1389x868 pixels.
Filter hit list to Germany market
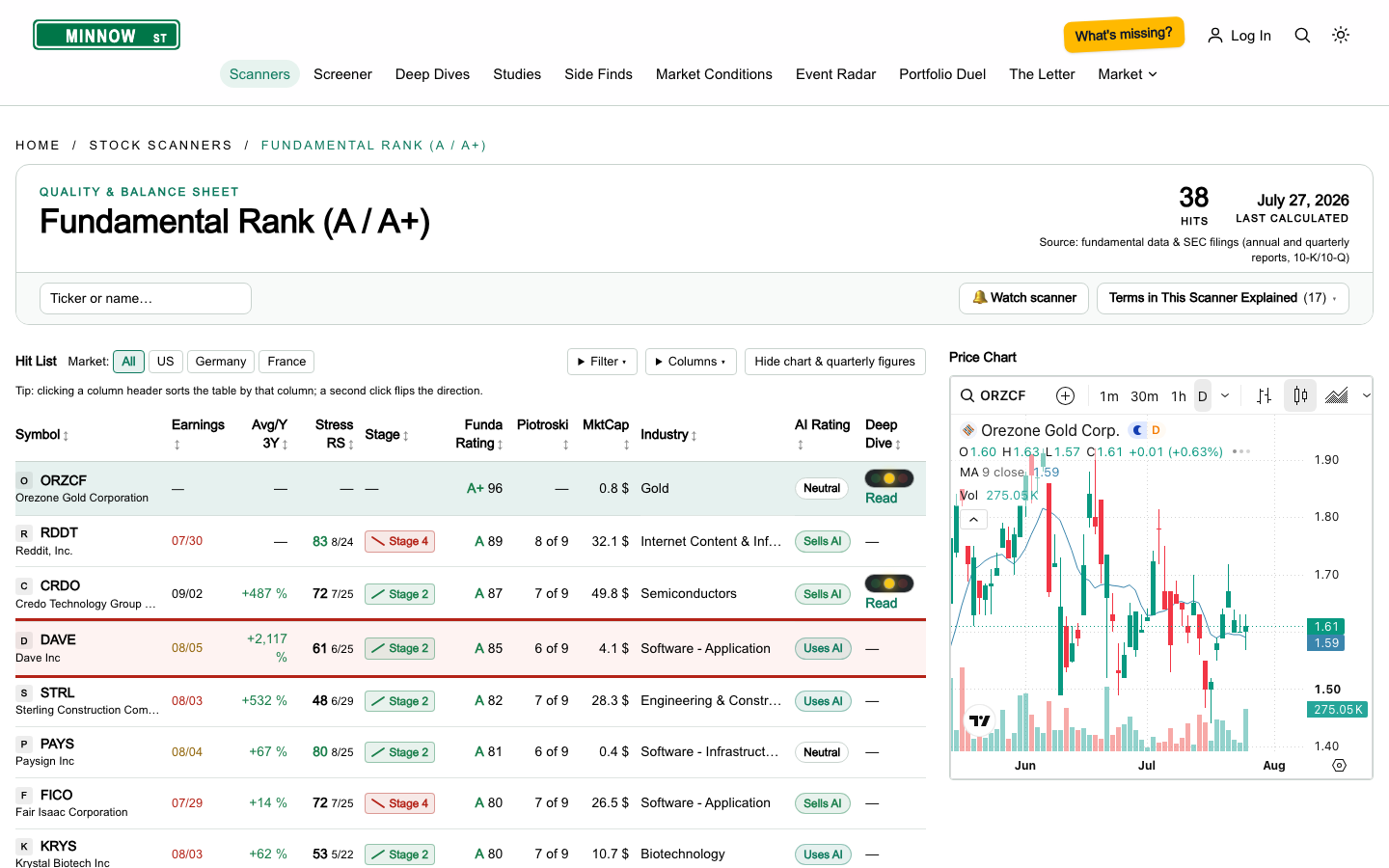221,362
